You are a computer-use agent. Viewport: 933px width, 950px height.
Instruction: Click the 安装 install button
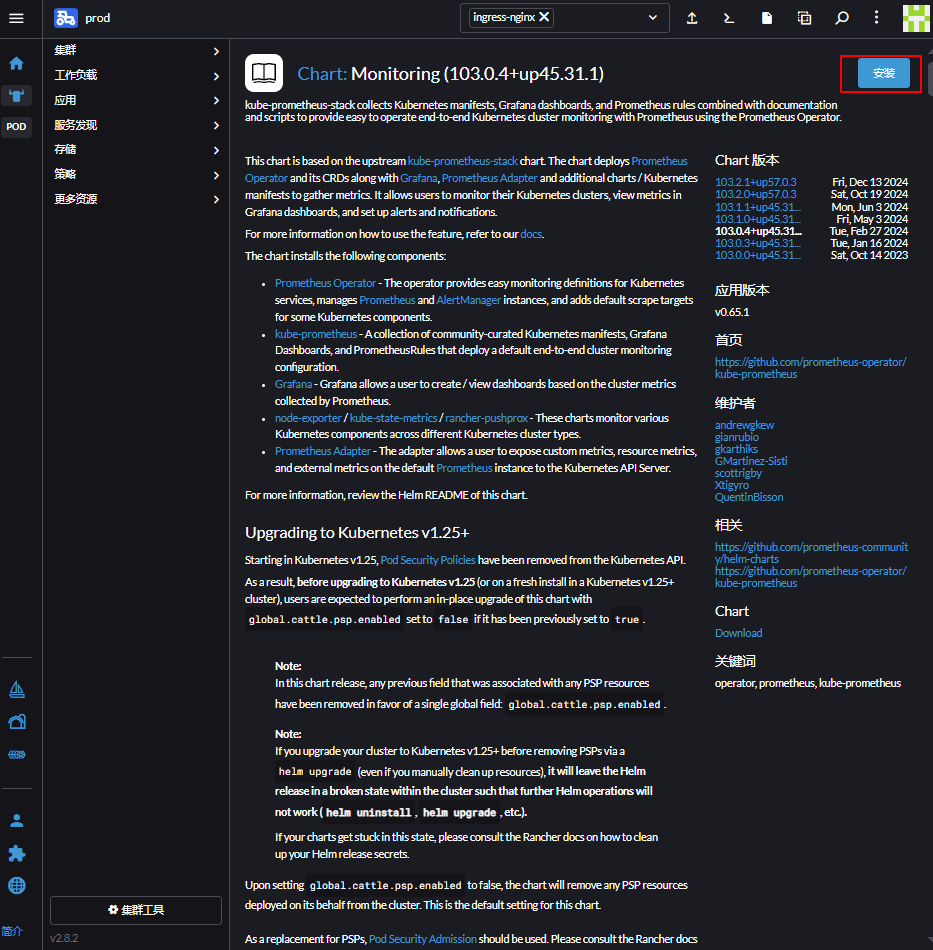click(883, 73)
